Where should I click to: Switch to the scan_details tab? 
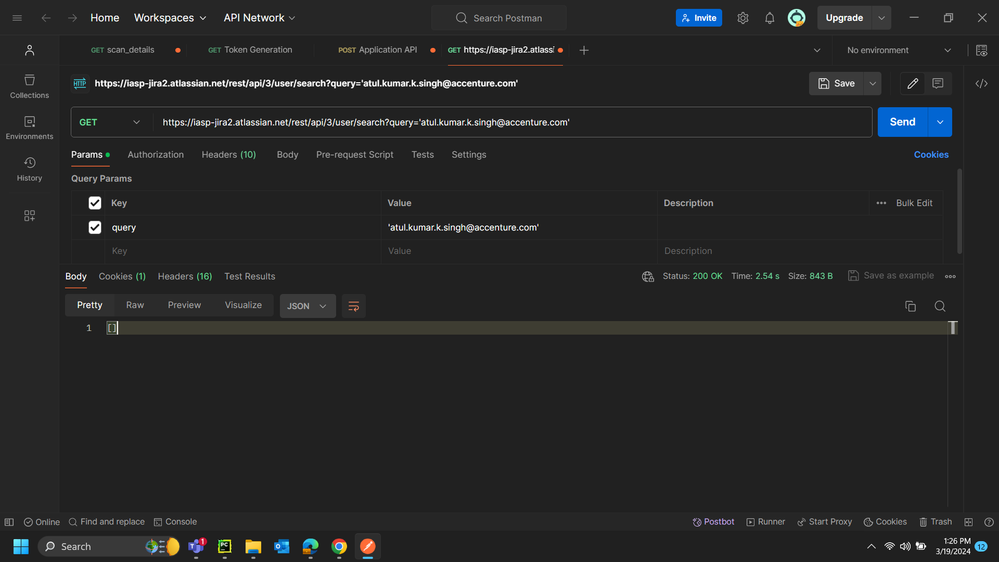pos(122,50)
